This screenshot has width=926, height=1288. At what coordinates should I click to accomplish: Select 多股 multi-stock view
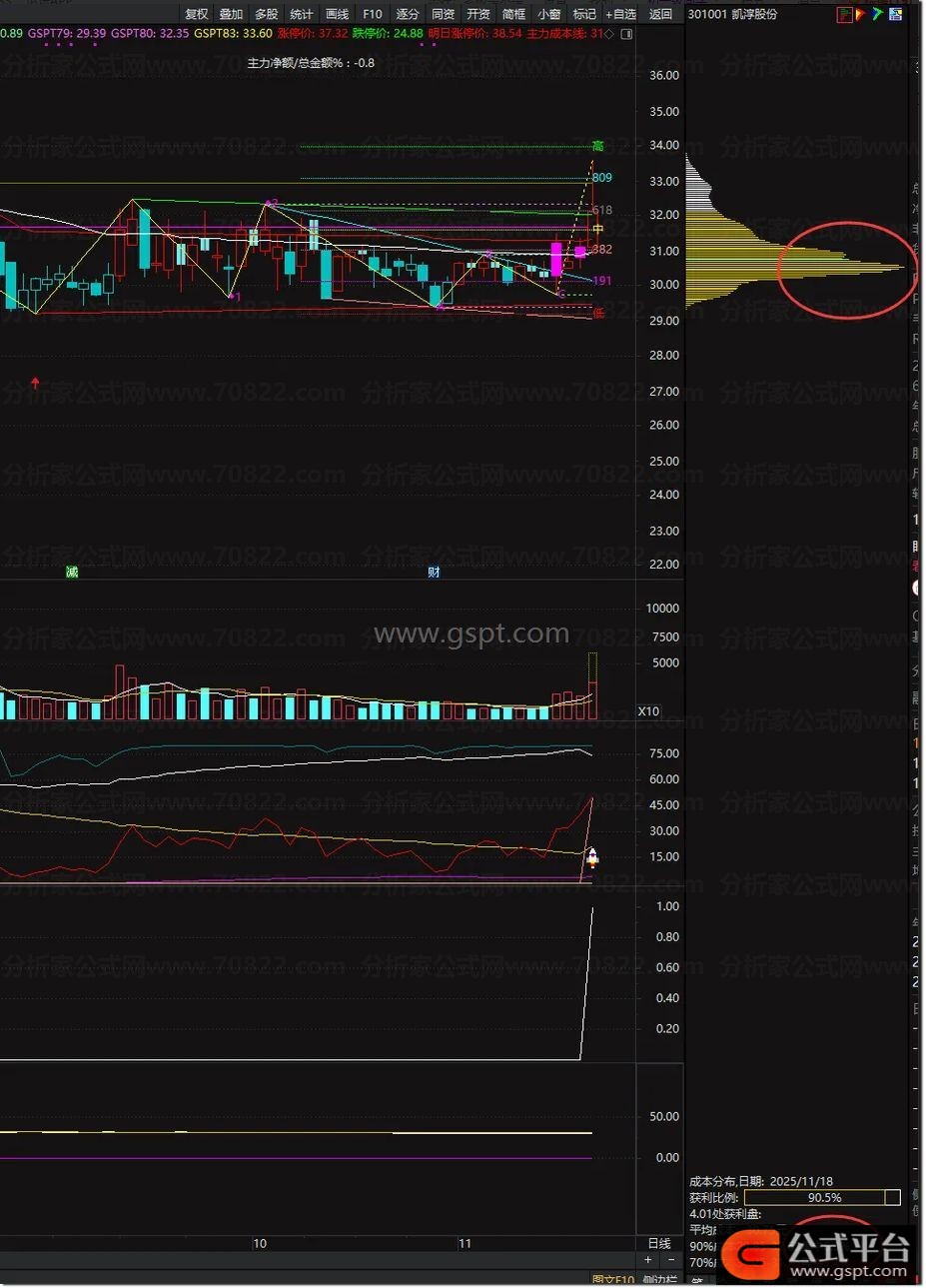coord(266,14)
